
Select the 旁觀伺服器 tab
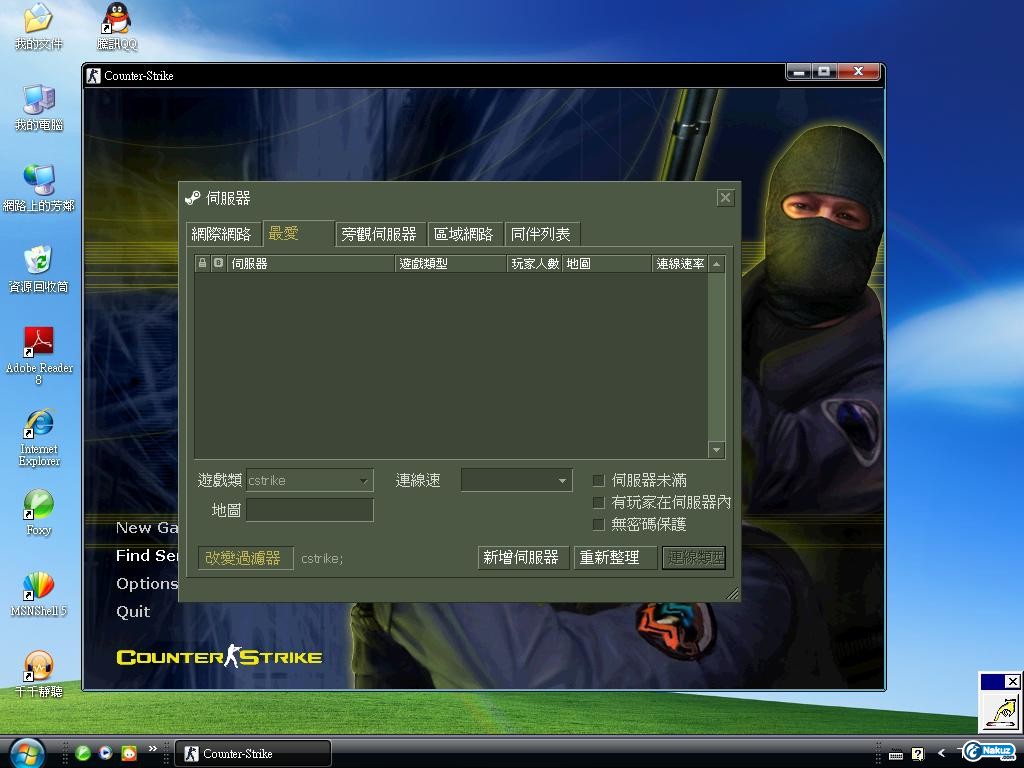point(378,234)
